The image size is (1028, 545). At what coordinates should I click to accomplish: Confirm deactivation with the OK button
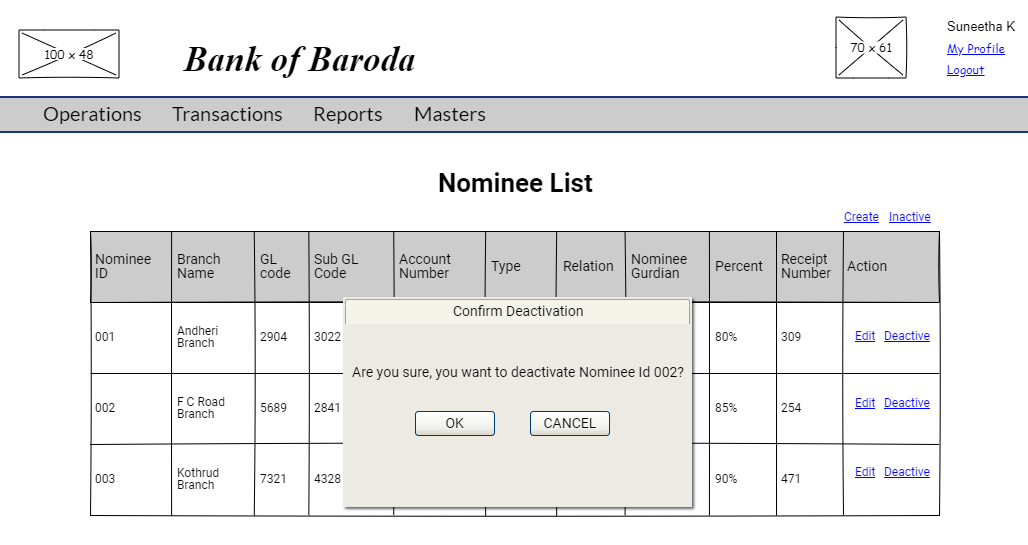[x=454, y=423]
